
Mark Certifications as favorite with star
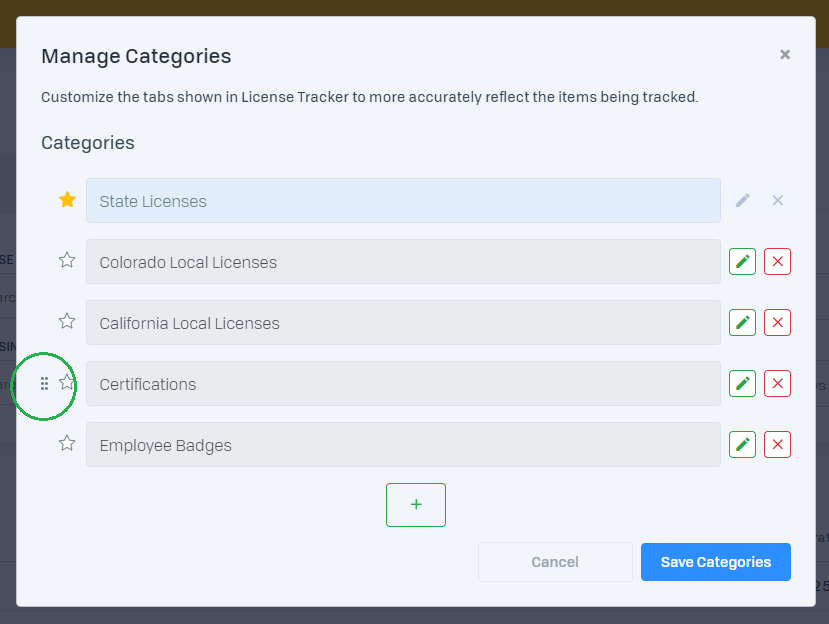67,382
